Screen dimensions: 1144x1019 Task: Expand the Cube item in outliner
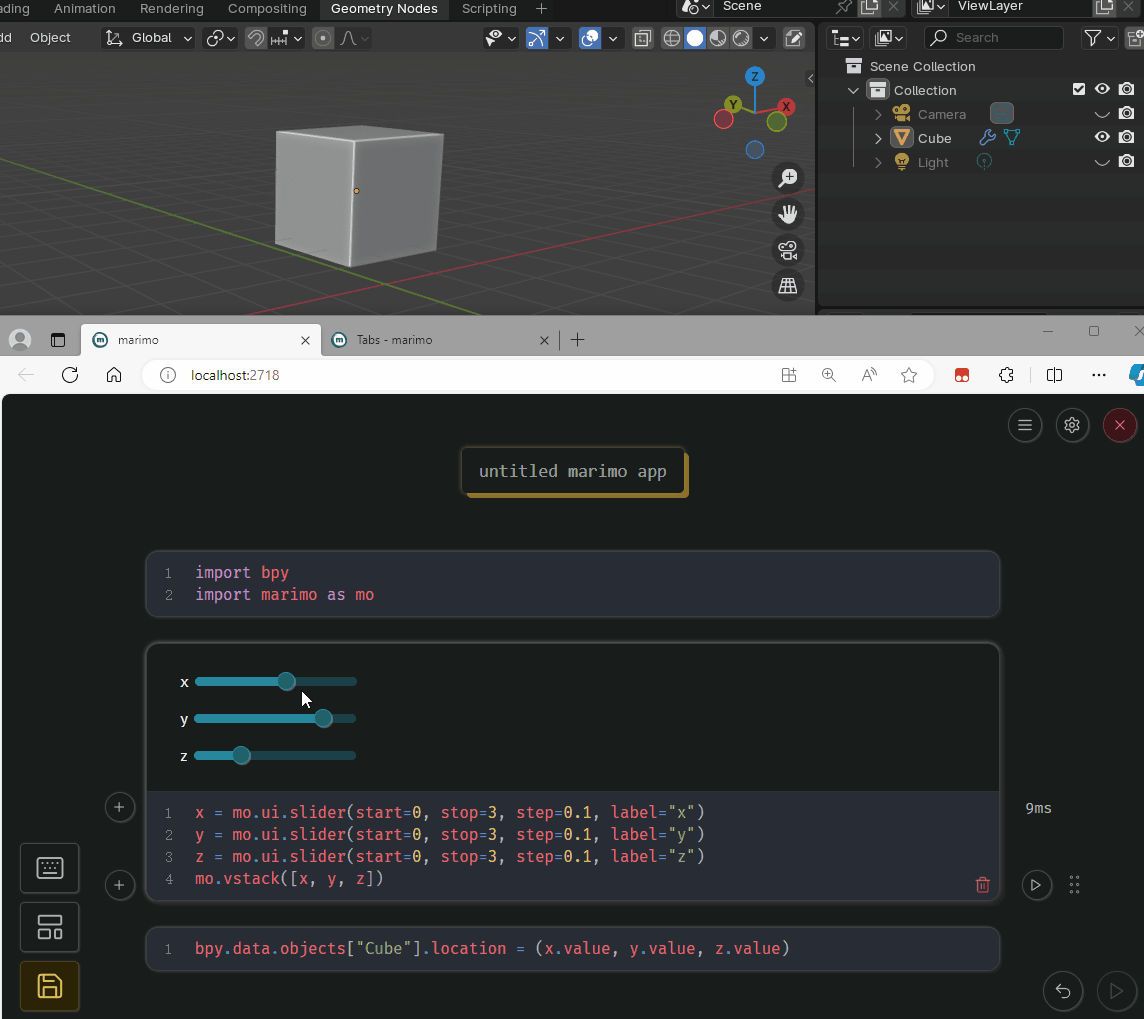[878, 139]
